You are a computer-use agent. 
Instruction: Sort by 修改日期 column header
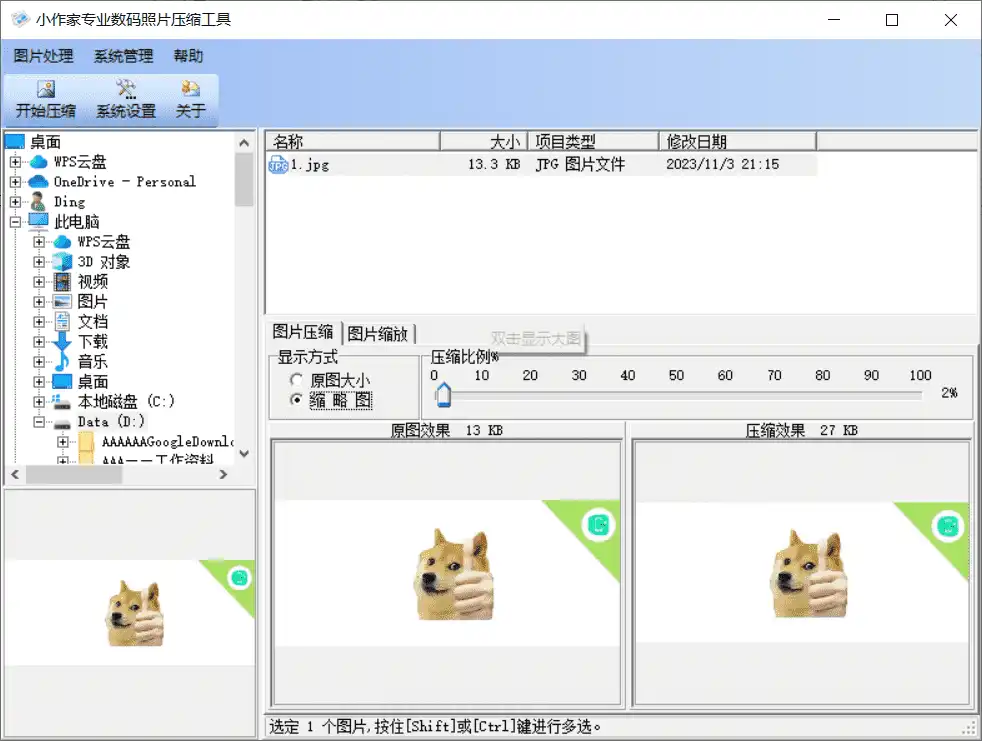[738, 141]
